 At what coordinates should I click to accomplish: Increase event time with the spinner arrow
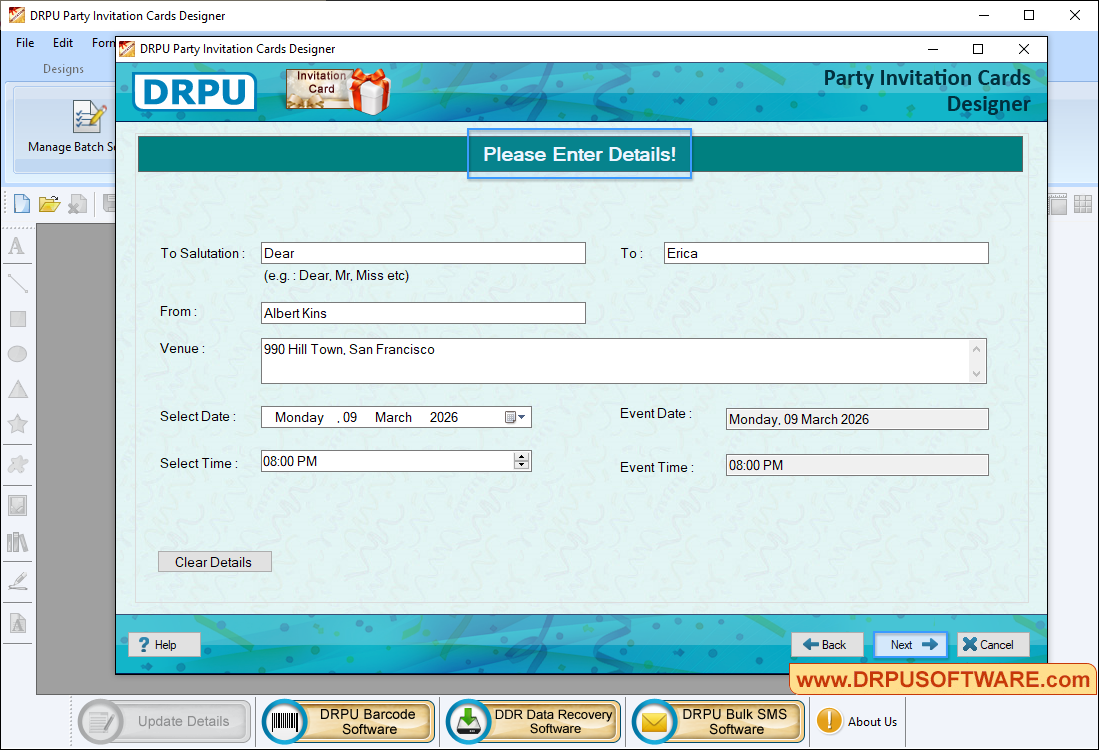522,456
